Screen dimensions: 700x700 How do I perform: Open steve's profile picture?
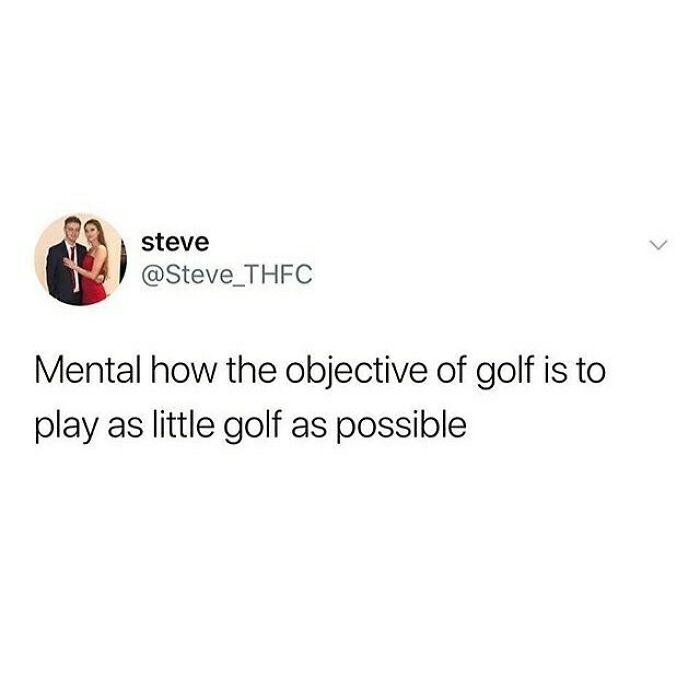click(x=80, y=259)
